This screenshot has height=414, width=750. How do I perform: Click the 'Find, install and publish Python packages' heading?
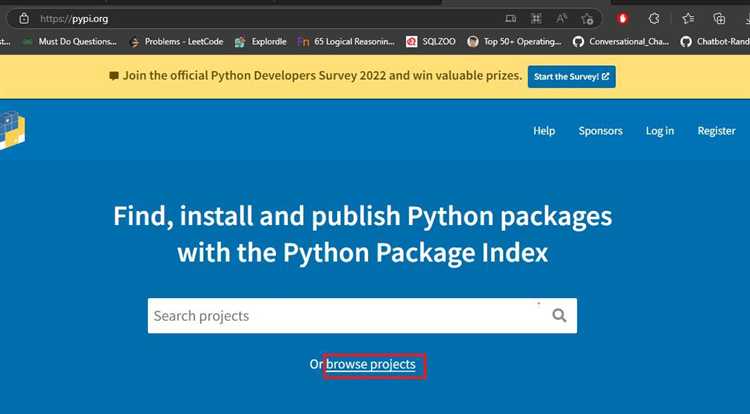(x=363, y=234)
